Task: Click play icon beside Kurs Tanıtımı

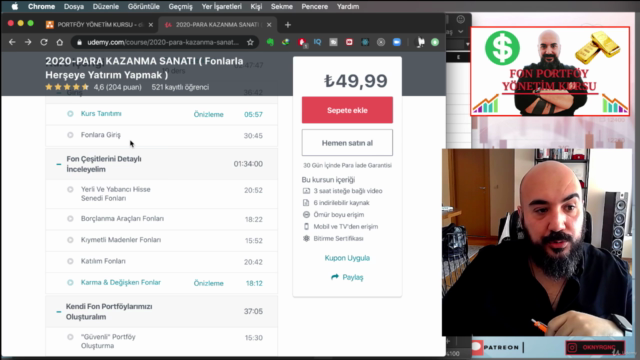Action: [x=70, y=114]
